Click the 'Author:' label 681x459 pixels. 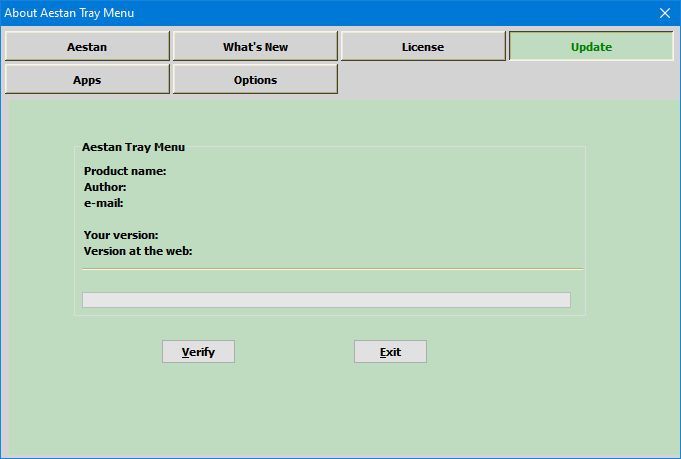click(105, 187)
